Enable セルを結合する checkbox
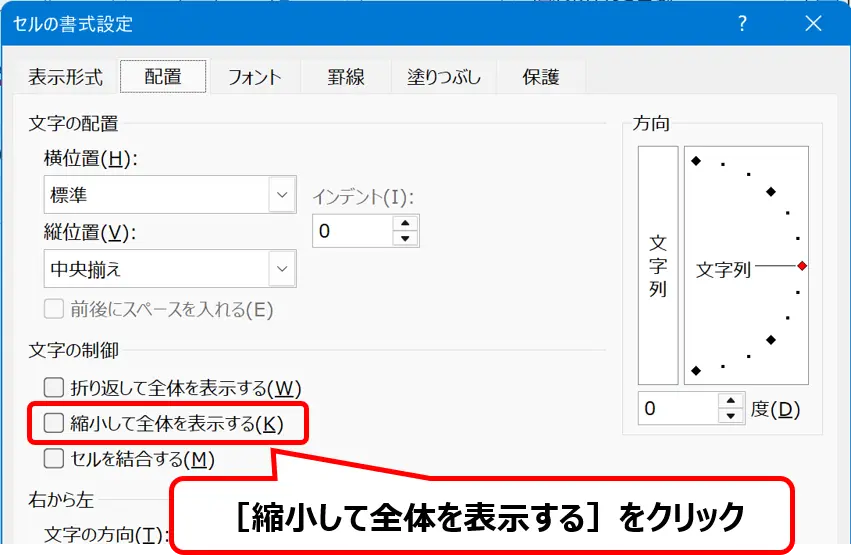The width and height of the screenshot is (851, 555). point(54,458)
